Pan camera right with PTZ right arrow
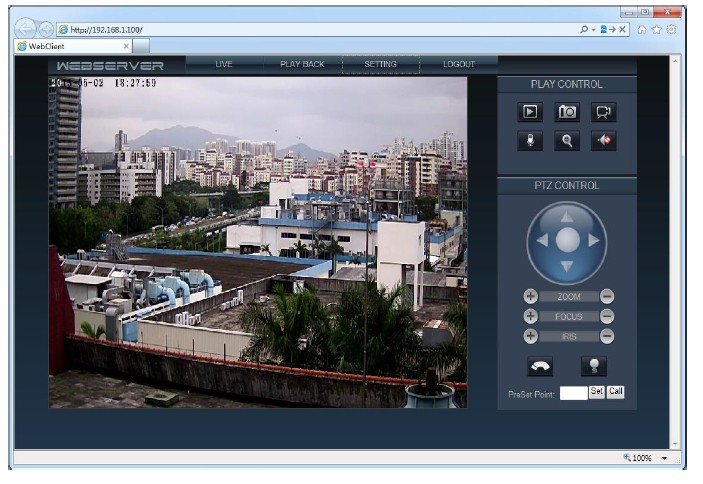703x484 pixels. [x=594, y=240]
